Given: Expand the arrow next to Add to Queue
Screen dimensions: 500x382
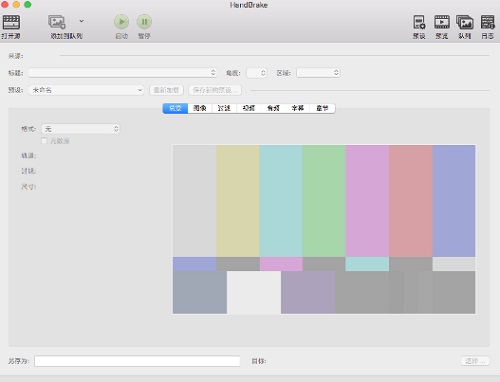Looking at the screenshot, I should point(81,21).
